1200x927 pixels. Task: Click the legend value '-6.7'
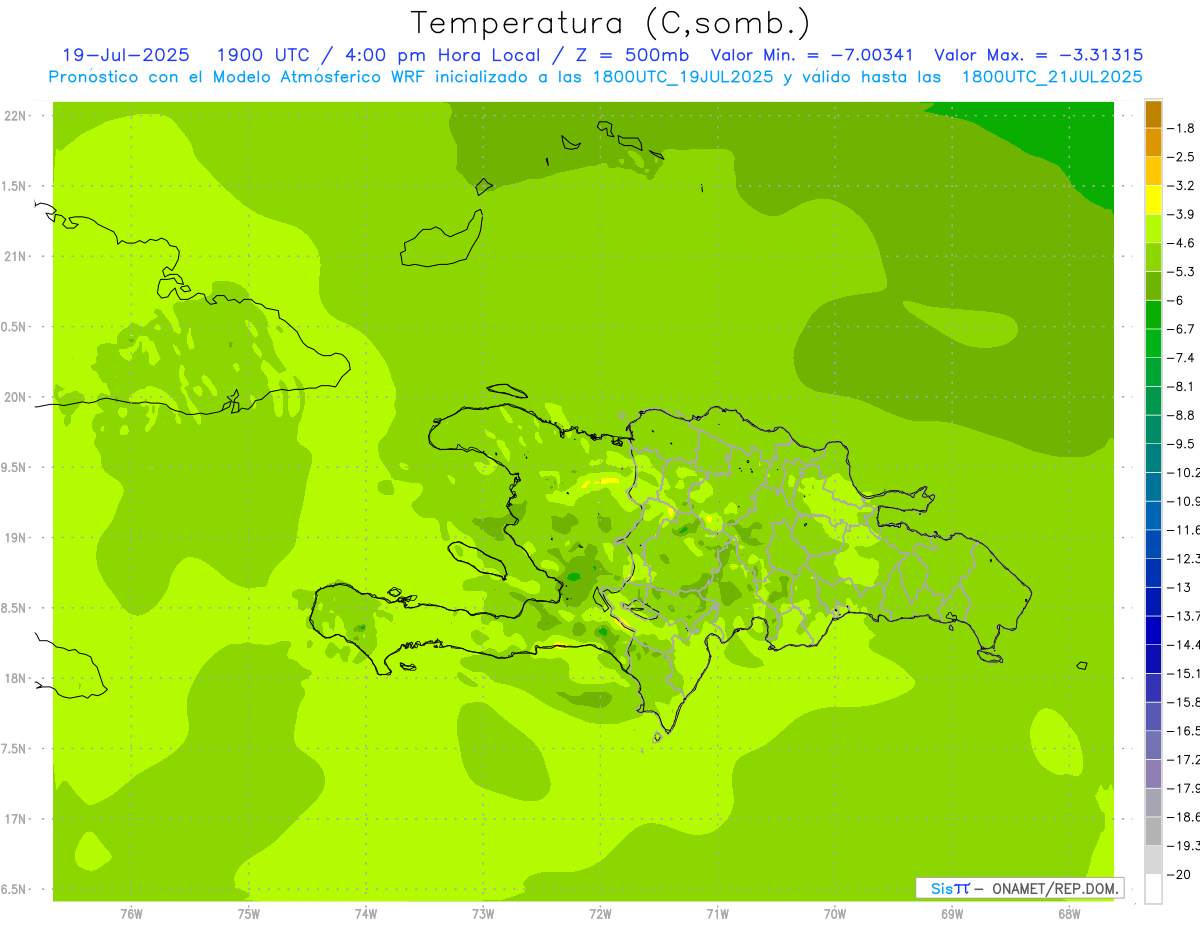click(x=1182, y=329)
